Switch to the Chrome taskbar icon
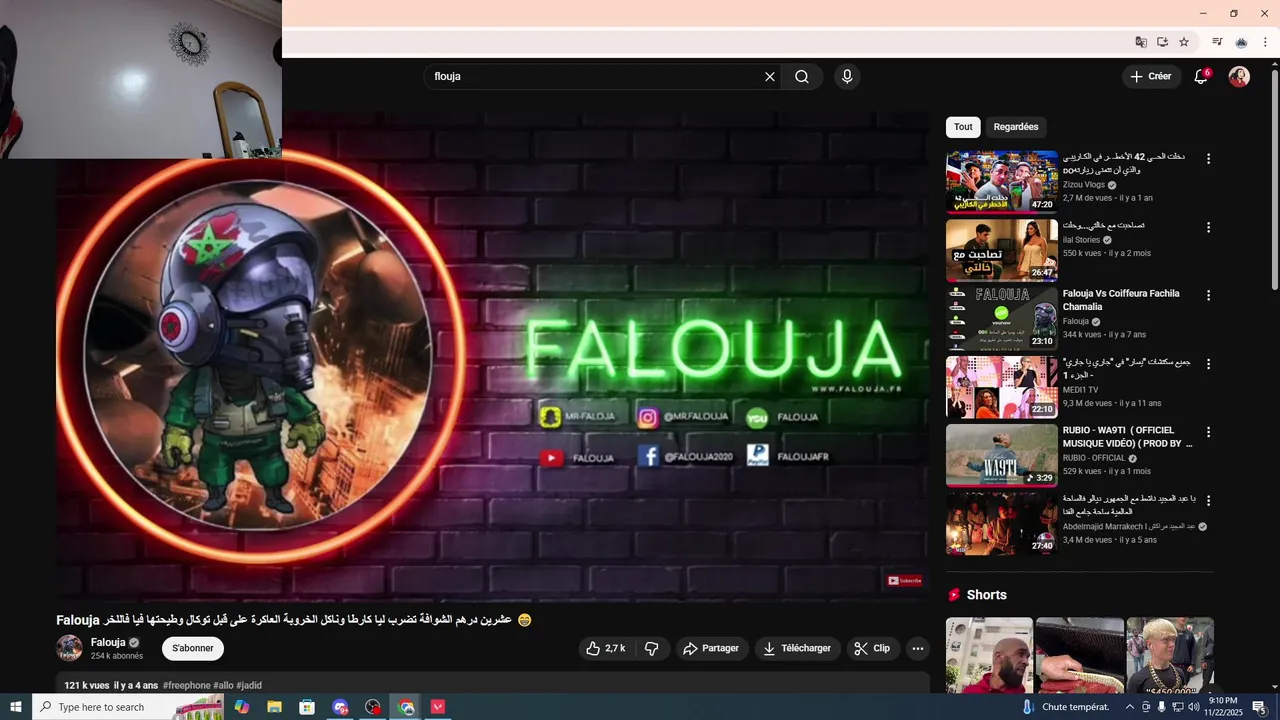Viewport: 1280px width, 720px height. coord(406,707)
